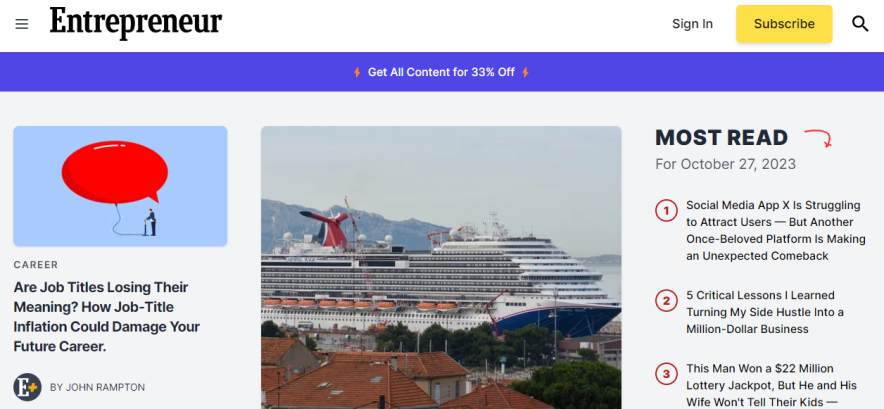Screen dimensions: 884x409
Task: Open the Get All Content for 33% Off promo
Action: pyautogui.click(x=441, y=72)
